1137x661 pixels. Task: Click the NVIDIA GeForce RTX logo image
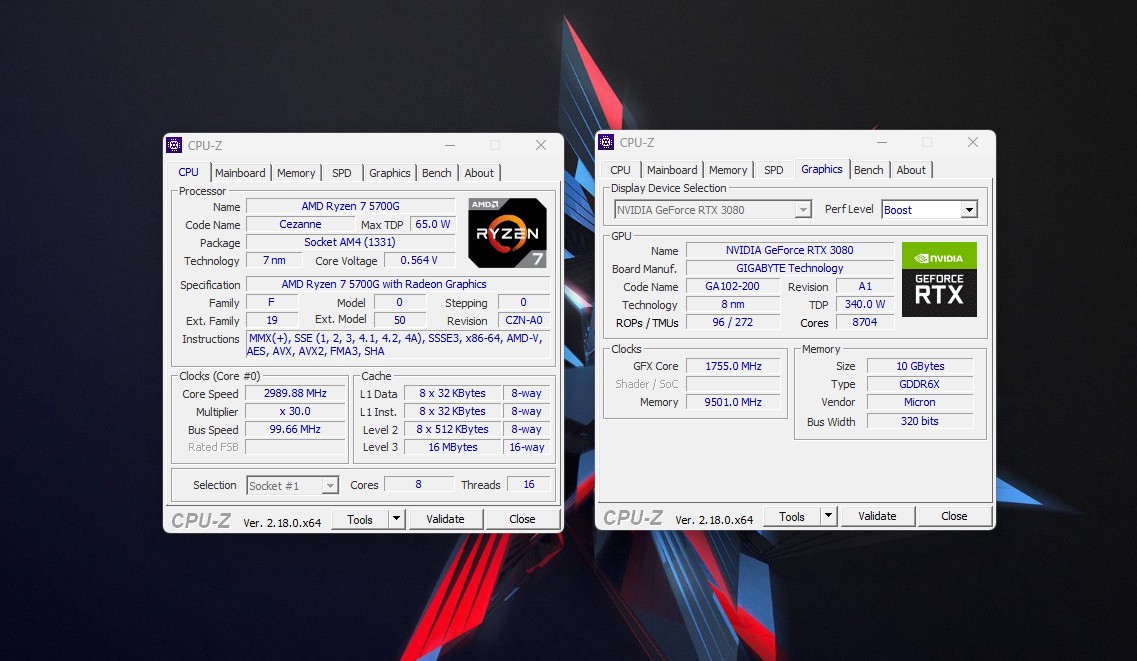coord(939,280)
